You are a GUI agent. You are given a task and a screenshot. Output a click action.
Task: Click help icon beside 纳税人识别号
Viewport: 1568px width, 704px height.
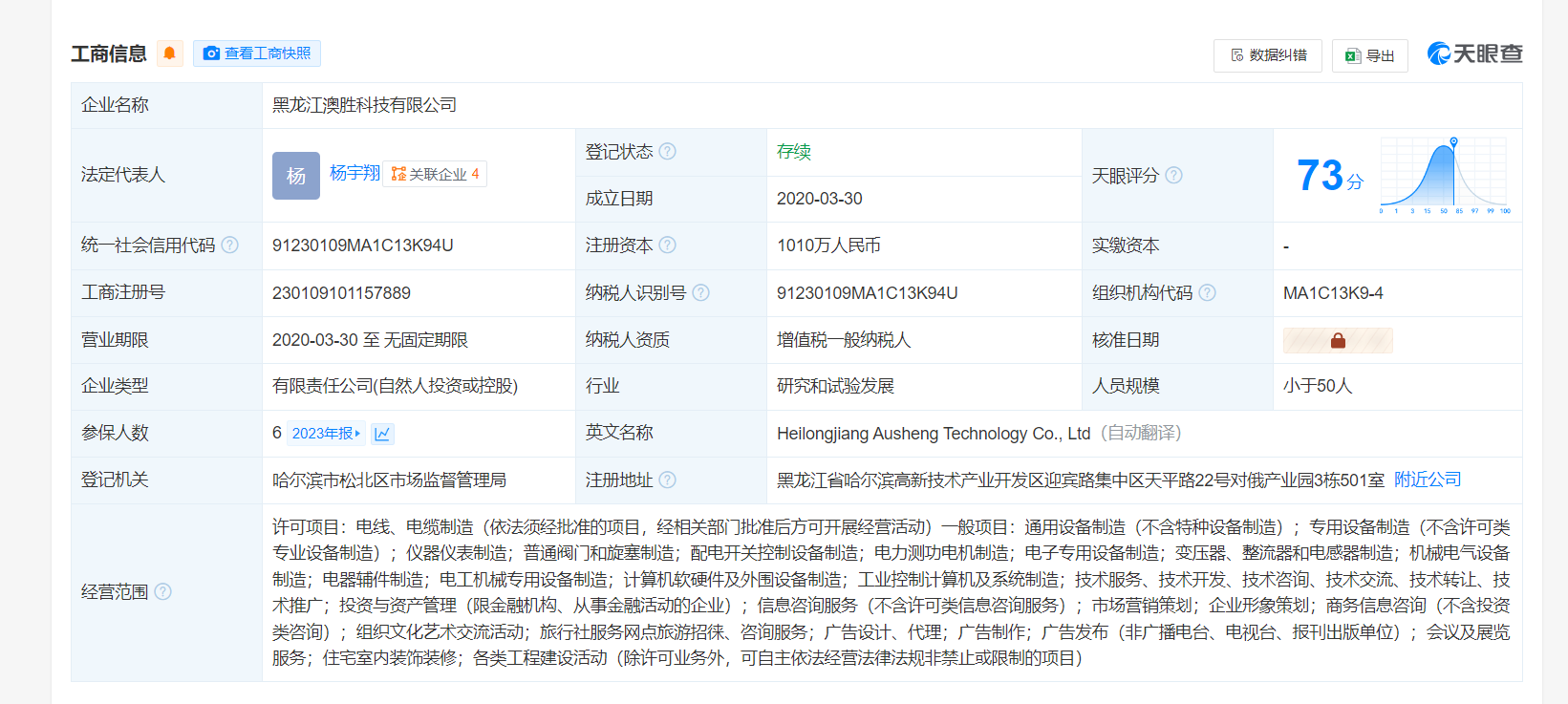click(x=701, y=292)
